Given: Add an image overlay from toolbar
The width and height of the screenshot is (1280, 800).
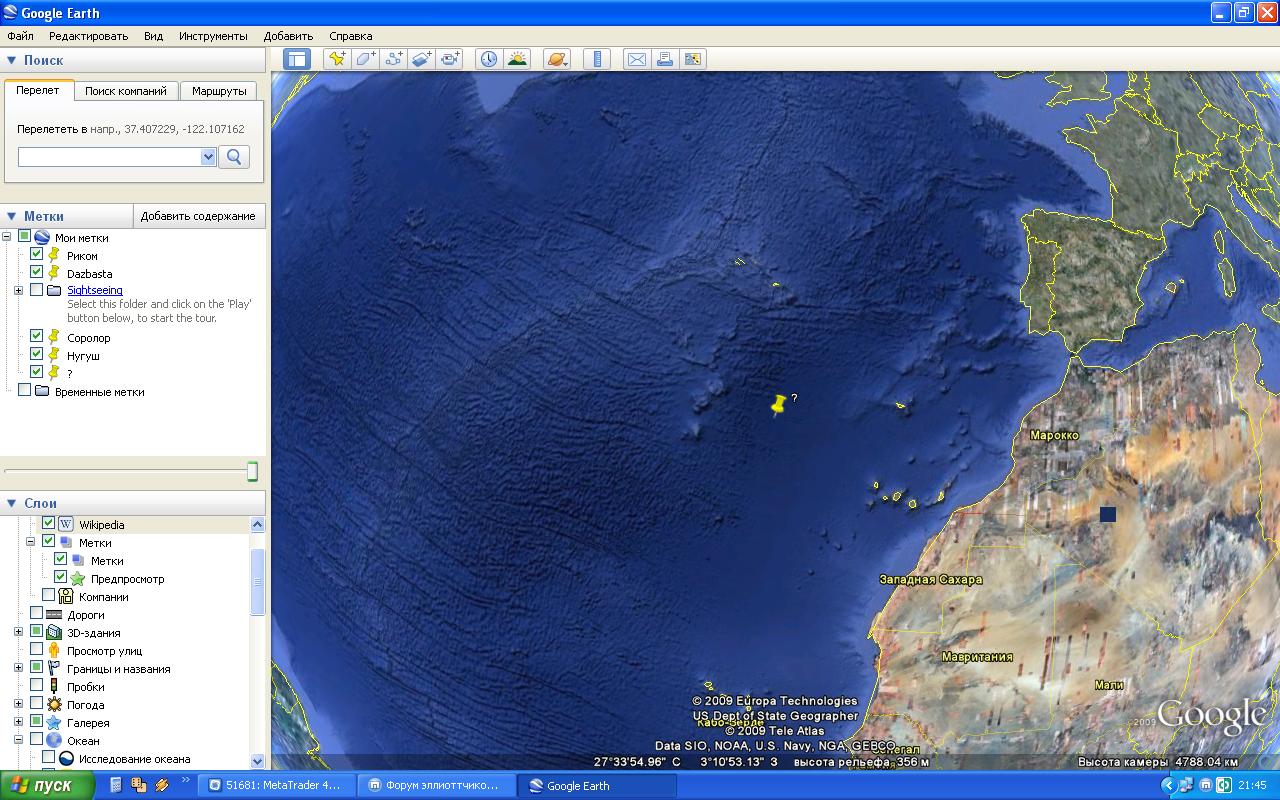Looking at the screenshot, I should [421, 59].
